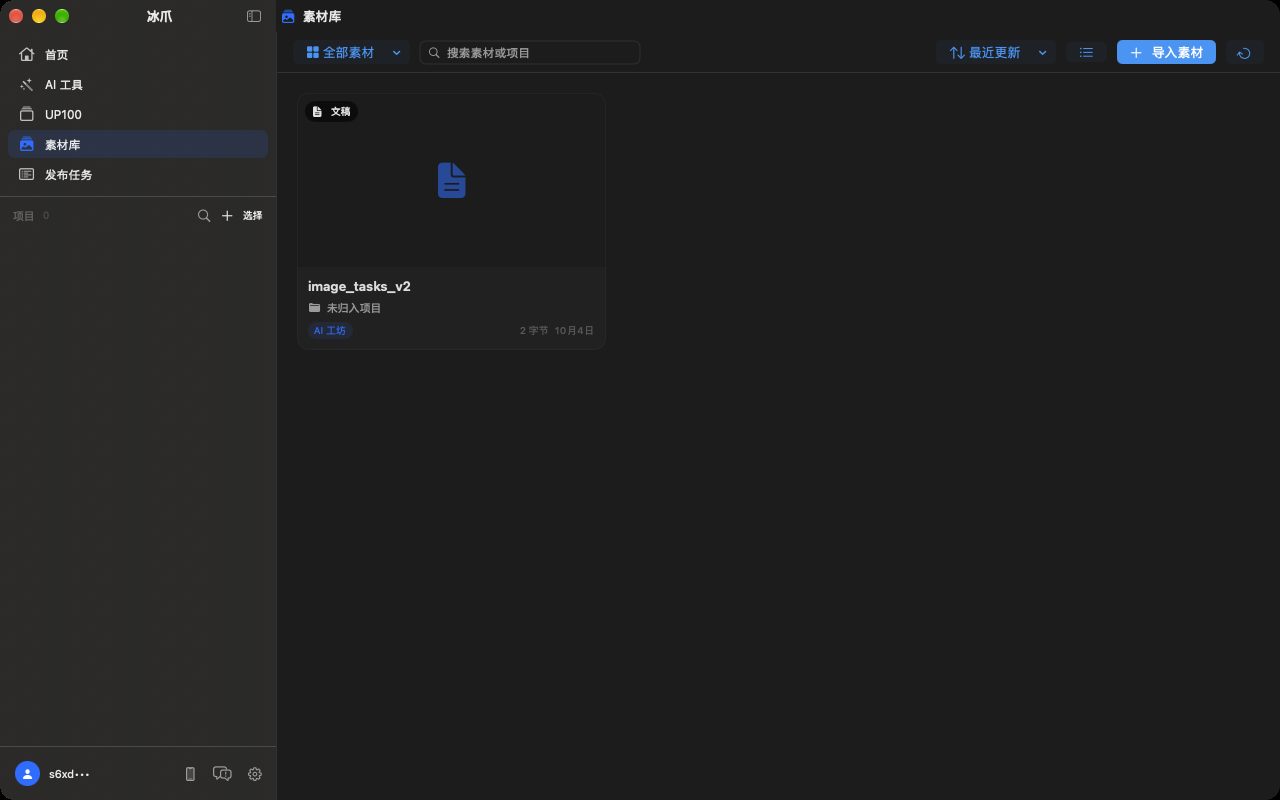Refresh the material library with the reload icon
This screenshot has height=800, width=1280.
coord(1244,53)
